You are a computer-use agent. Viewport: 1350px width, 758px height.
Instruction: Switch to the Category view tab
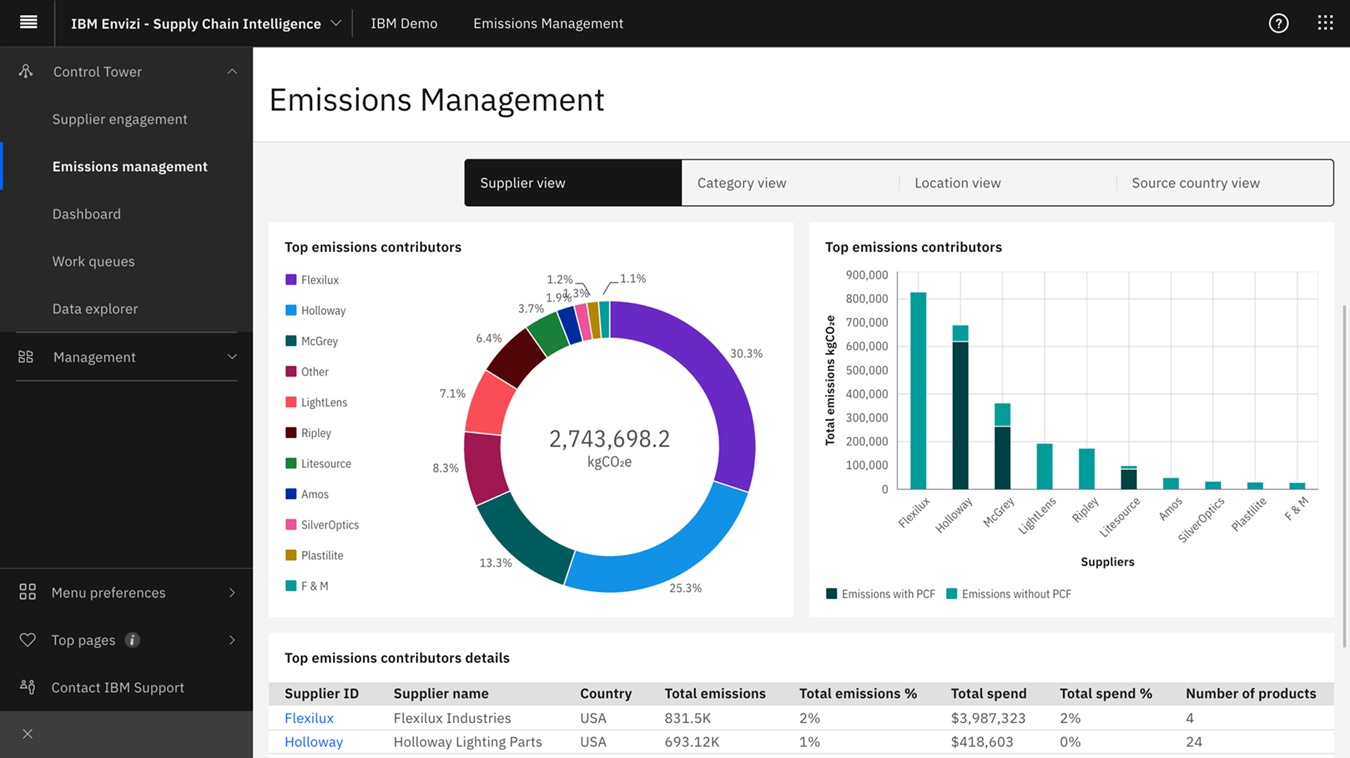741,182
